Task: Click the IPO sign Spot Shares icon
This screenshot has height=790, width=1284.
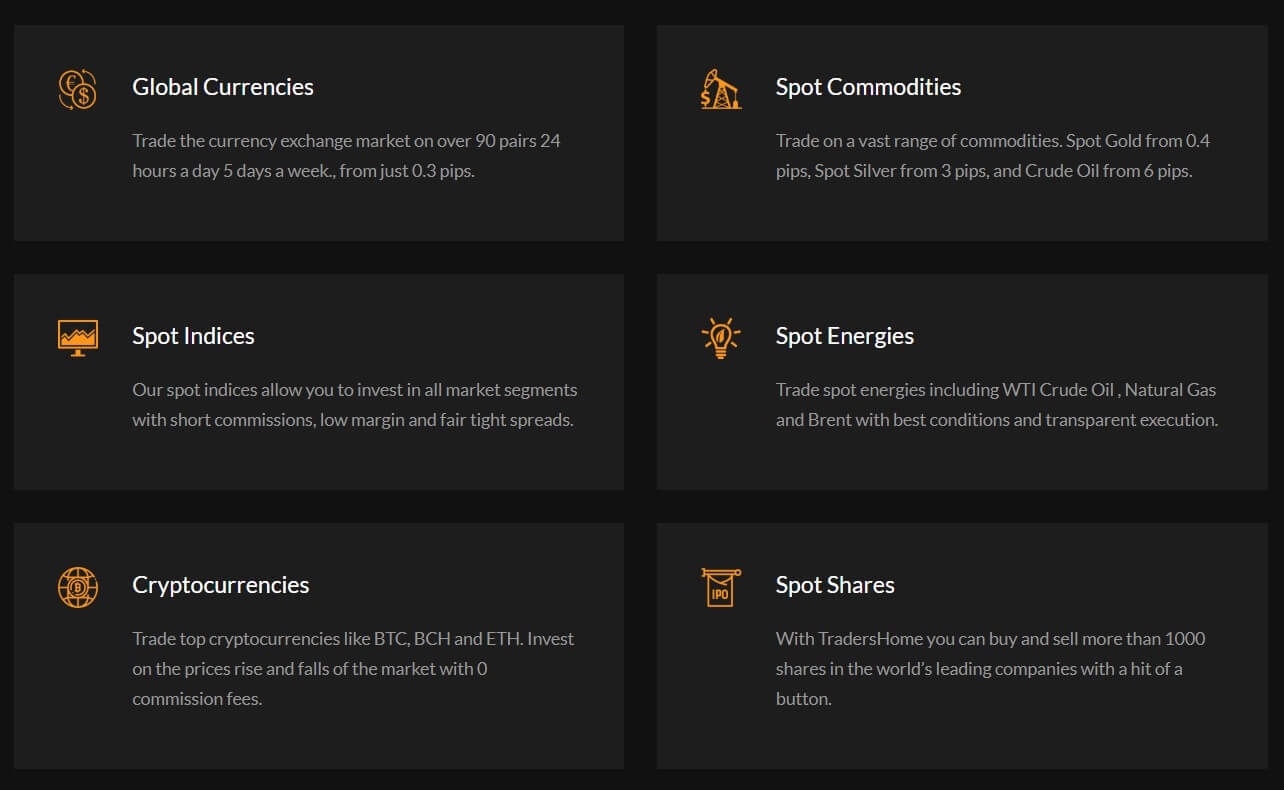Action: tap(721, 586)
